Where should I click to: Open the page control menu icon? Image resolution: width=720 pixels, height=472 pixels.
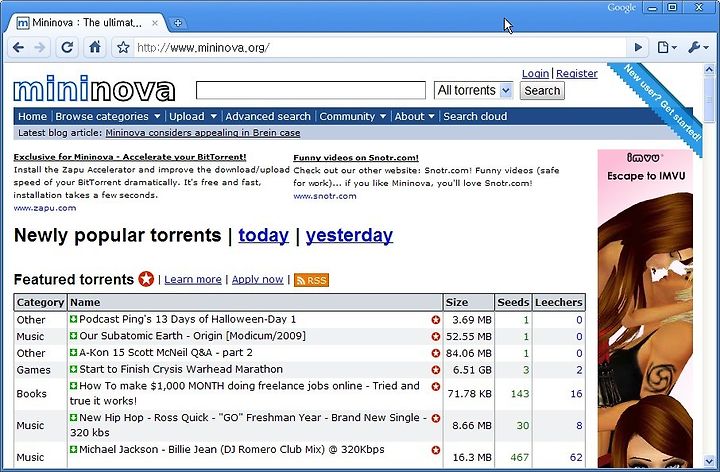666,47
